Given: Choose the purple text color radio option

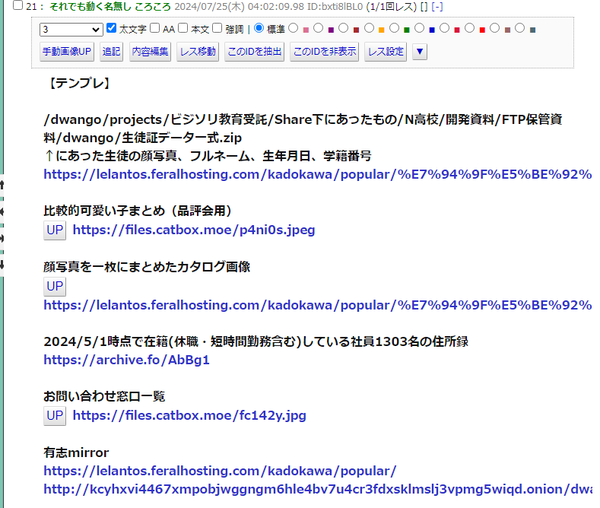Looking at the screenshot, I should [x=318, y=28].
